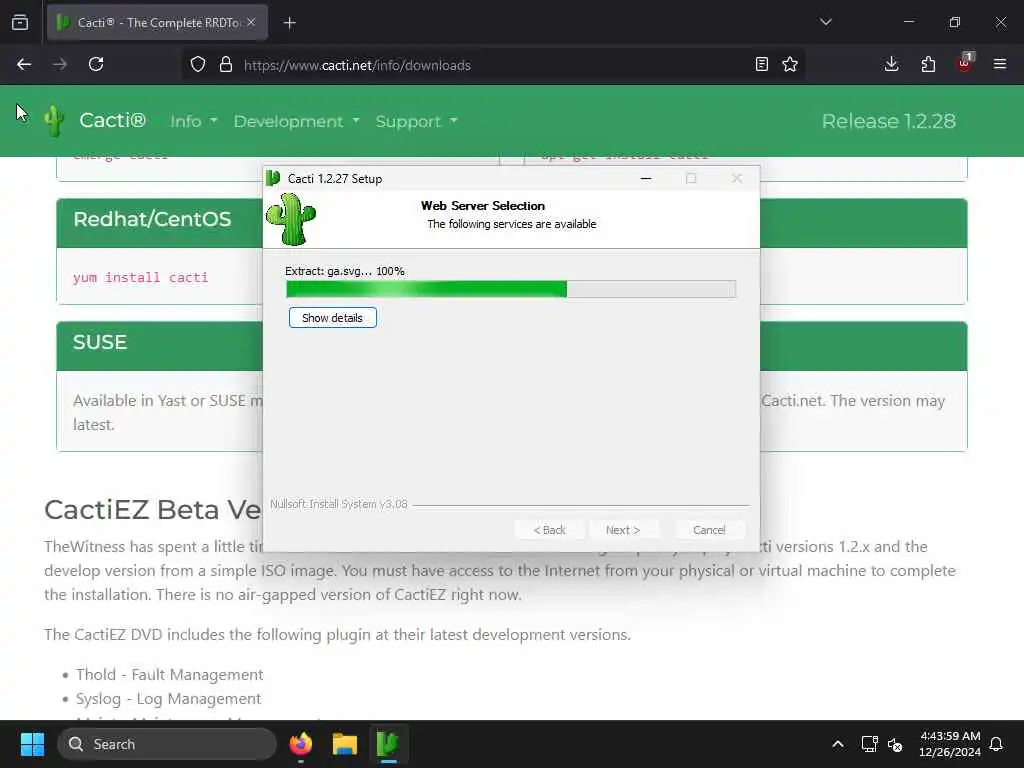
Task: Open File Explorer from the taskbar
Action: pyautogui.click(x=344, y=744)
